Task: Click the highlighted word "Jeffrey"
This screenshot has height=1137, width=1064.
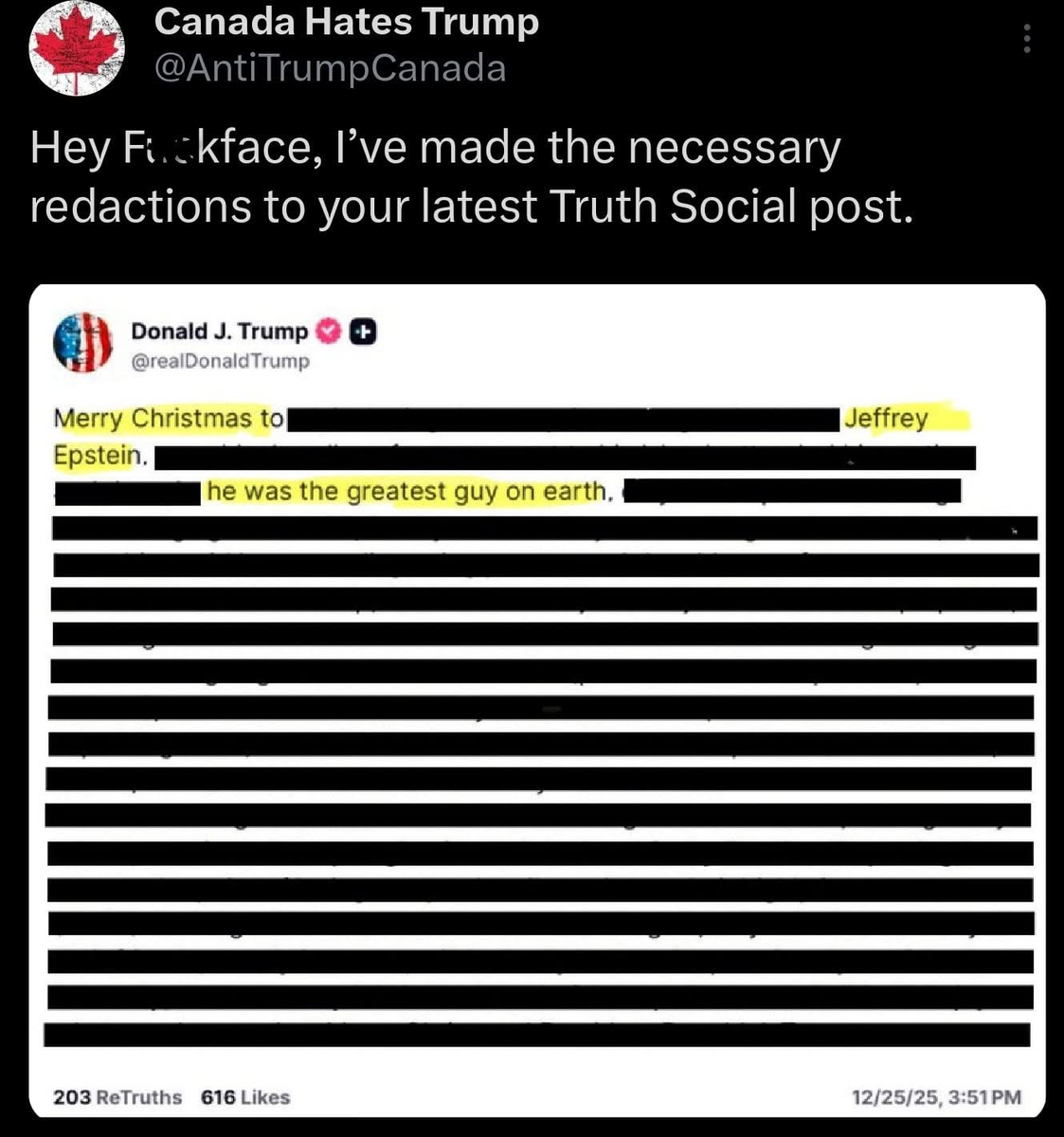Action: 886,418
